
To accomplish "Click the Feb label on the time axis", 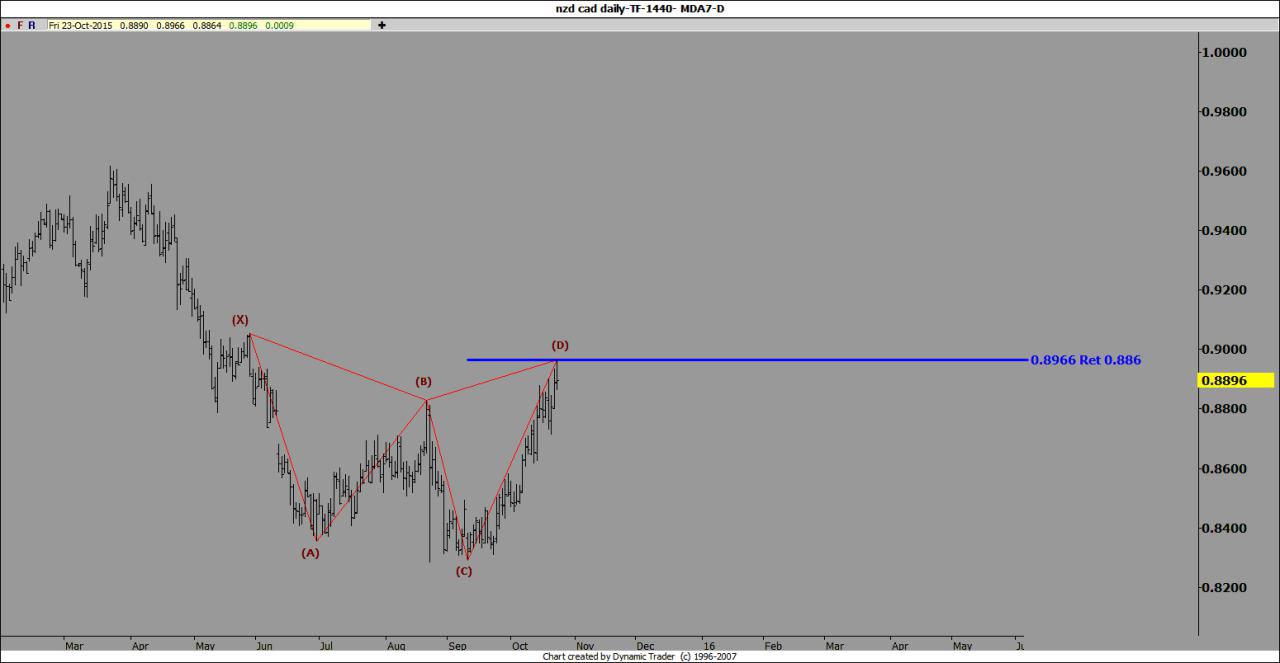I will (772, 646).
